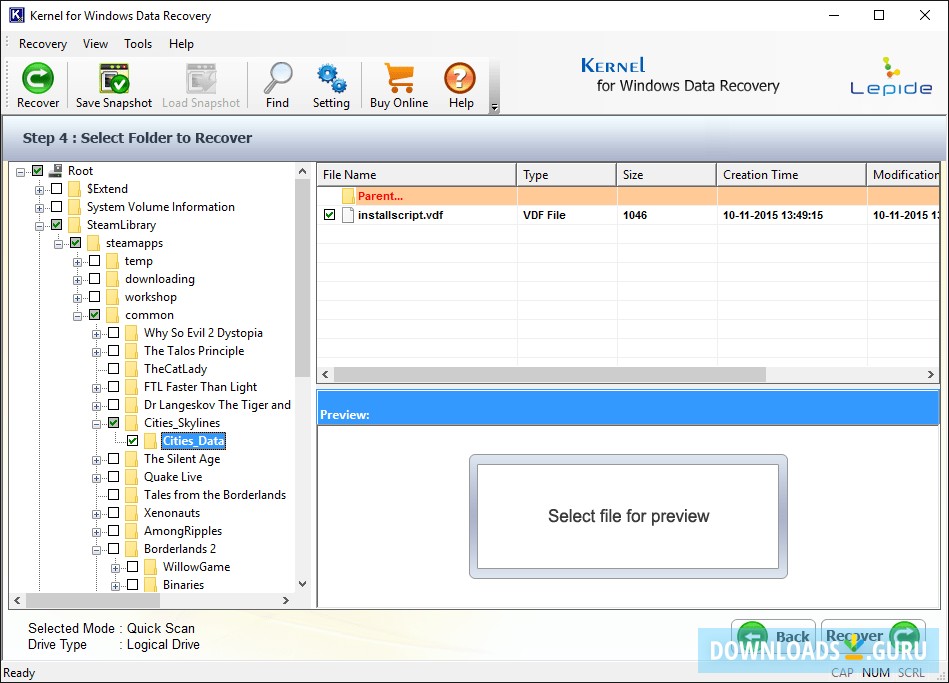Screen dimensions: 949x683
Task: Select 'Dr Langeskov The Tiger and' row
Action: [217, 405]
